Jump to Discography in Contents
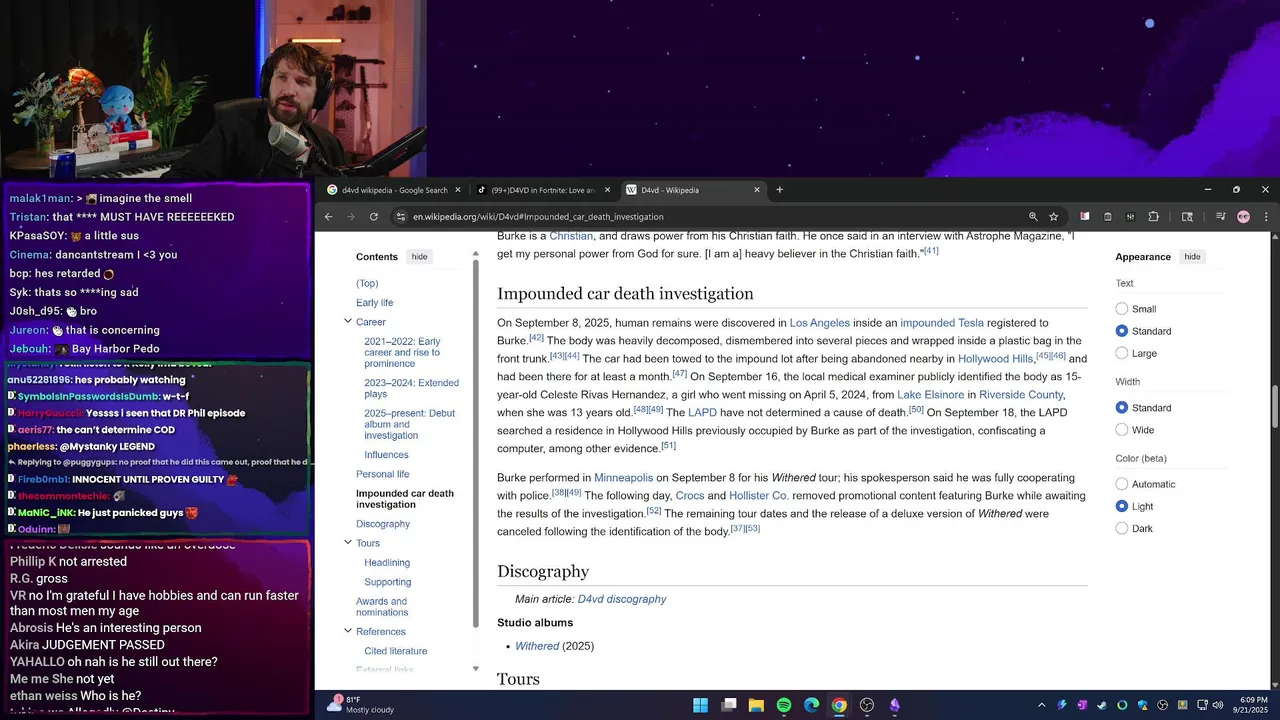This screenshot has width=1280, height=720. coord(383,524)
